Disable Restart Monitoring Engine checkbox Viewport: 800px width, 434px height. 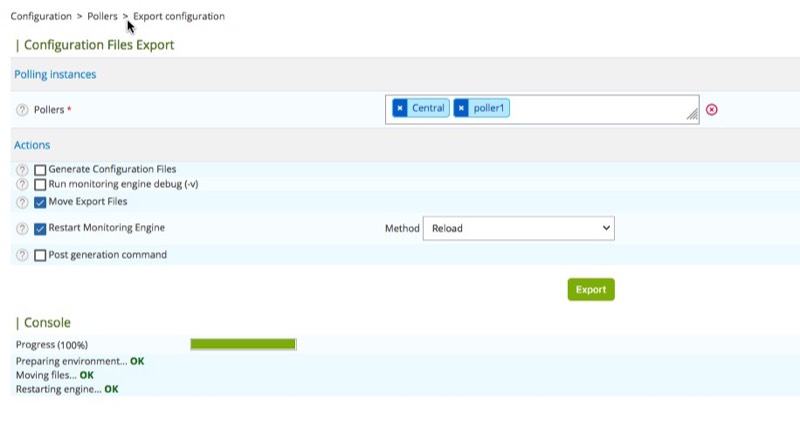[41, 228]
